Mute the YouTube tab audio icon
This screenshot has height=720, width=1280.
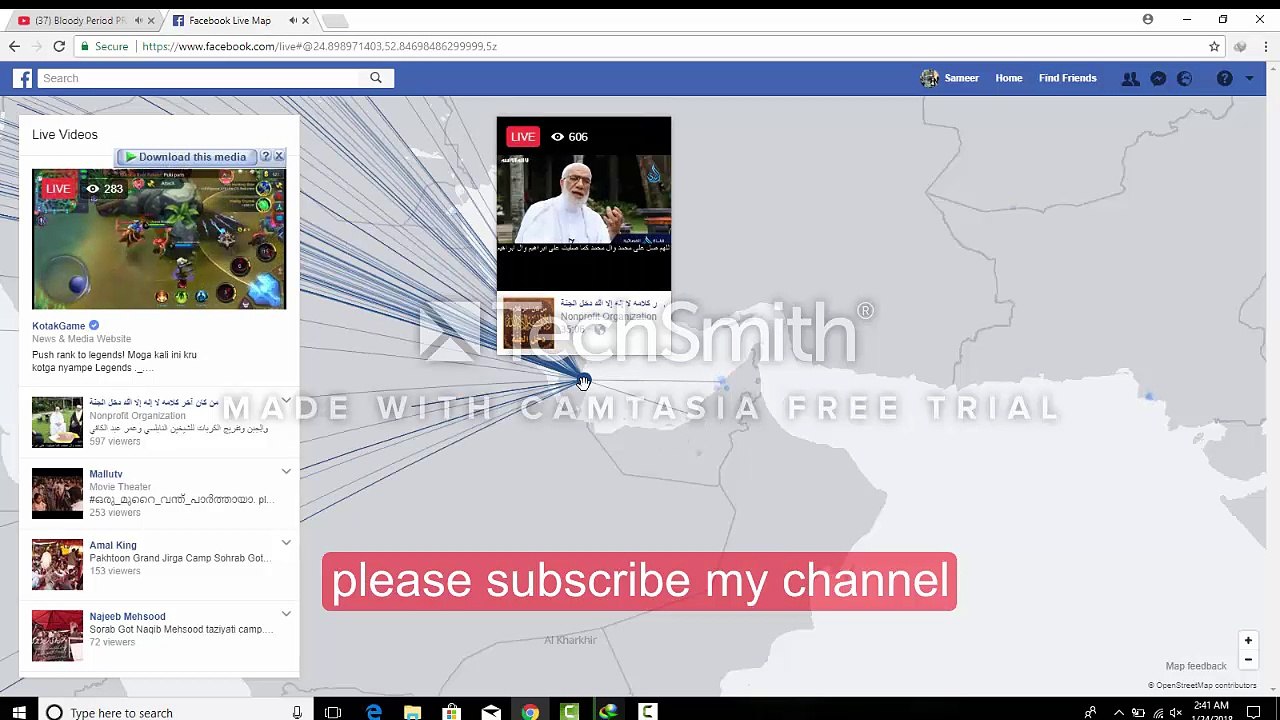point(138,20)
